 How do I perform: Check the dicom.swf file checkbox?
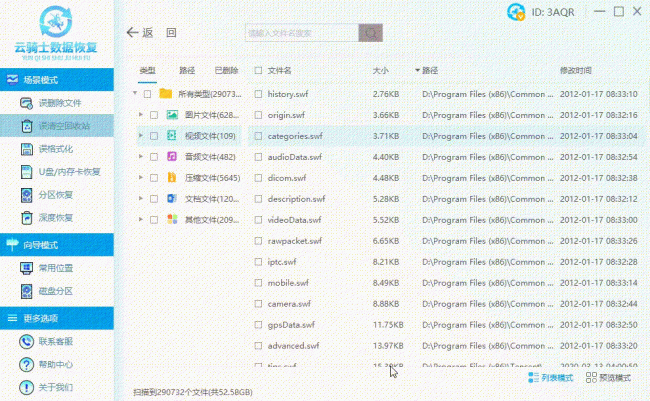pos(258,178)
